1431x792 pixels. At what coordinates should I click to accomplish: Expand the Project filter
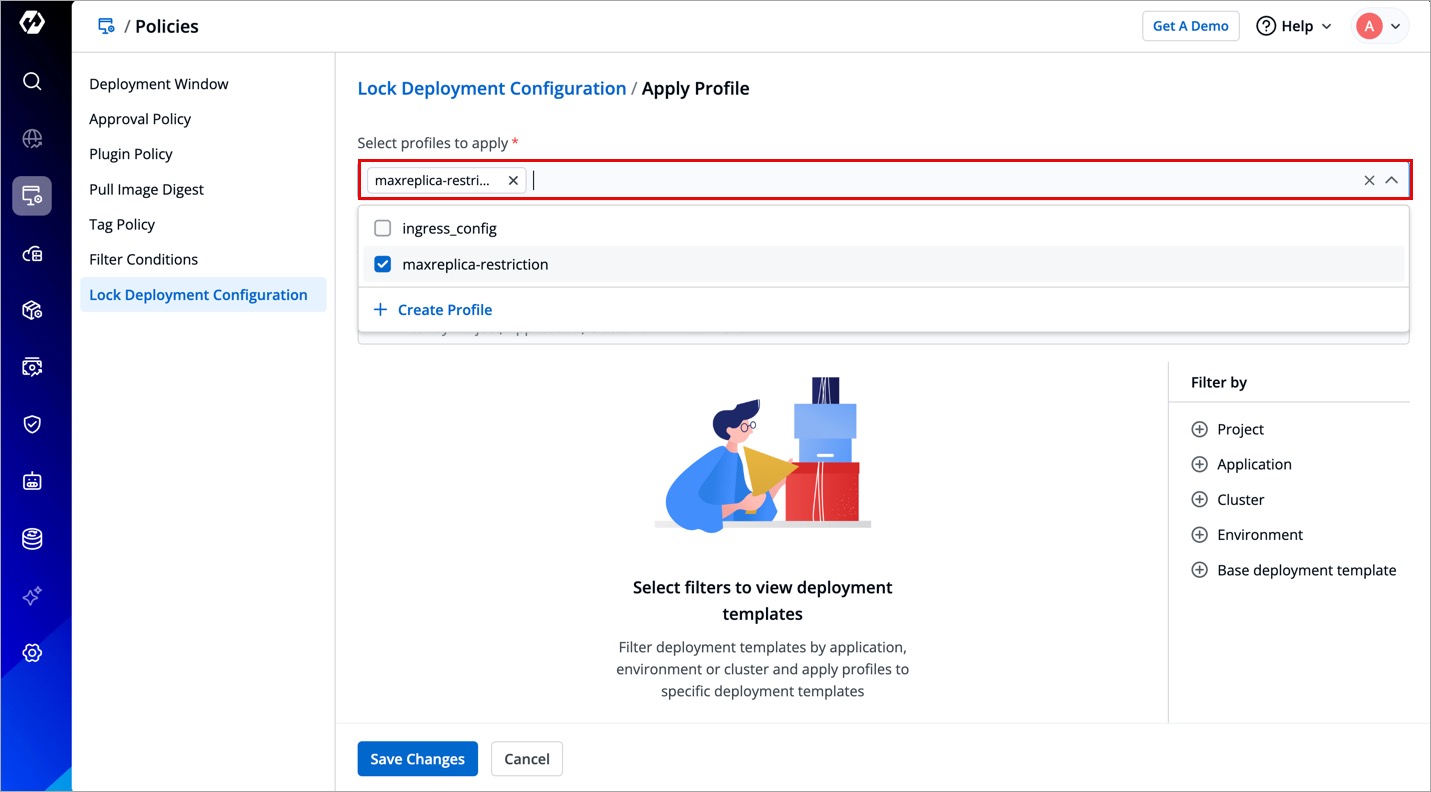coord(1199,430)
